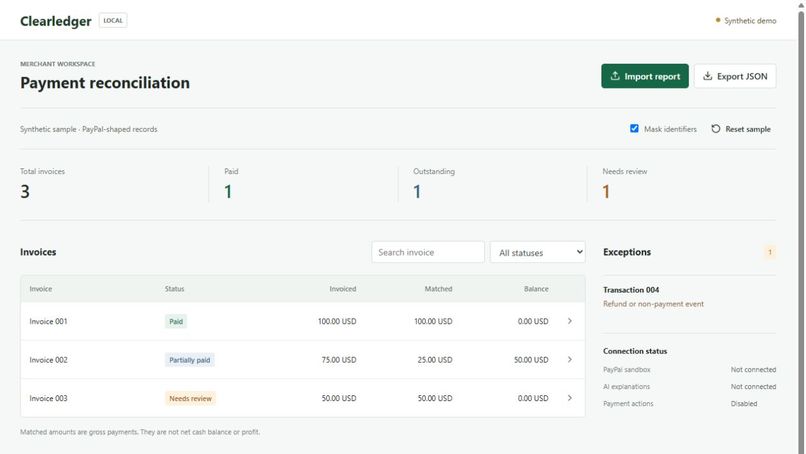Click the Outstanding stat card label
The height and width of the screenshot is (454, 806).
coord(434,171)
